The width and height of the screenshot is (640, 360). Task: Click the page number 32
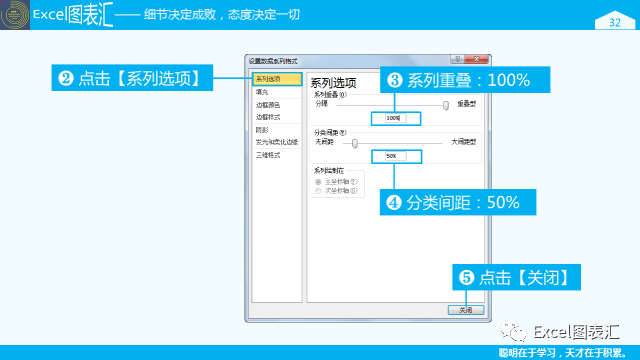pos(615,22)
